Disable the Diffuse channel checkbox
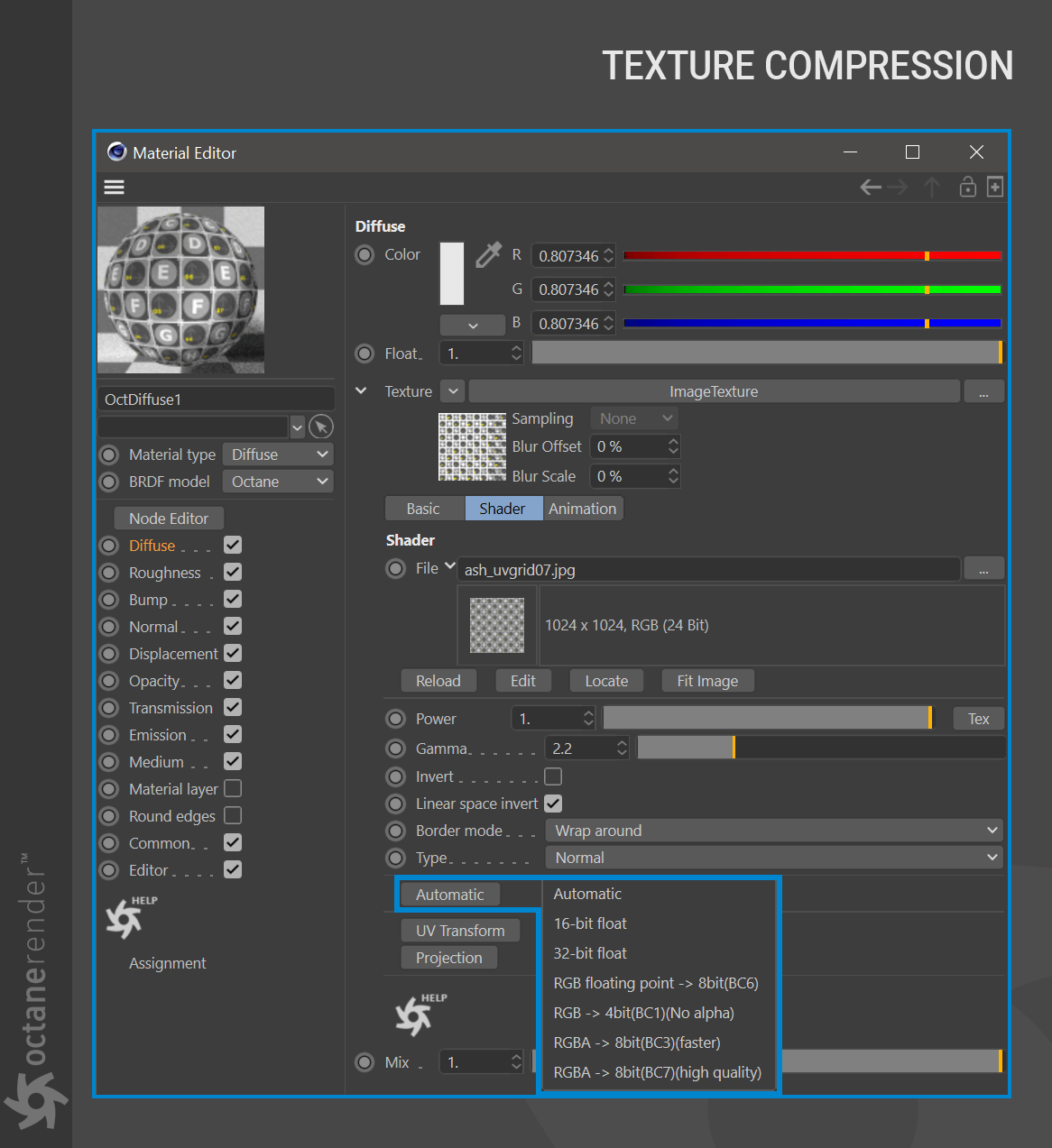This screenshot has width=1052, height=1148. coord(233,545)
